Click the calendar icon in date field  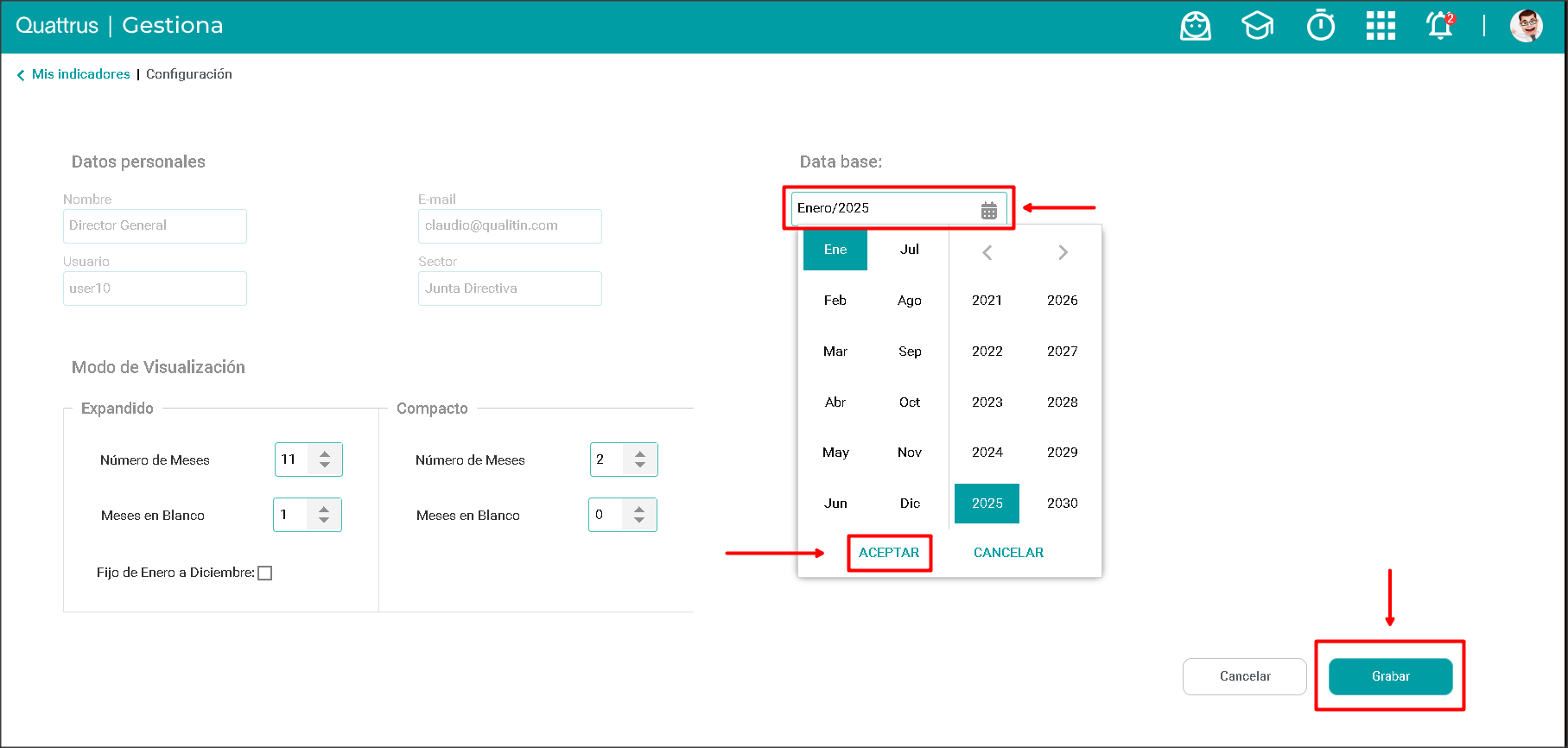coord(989,210)
